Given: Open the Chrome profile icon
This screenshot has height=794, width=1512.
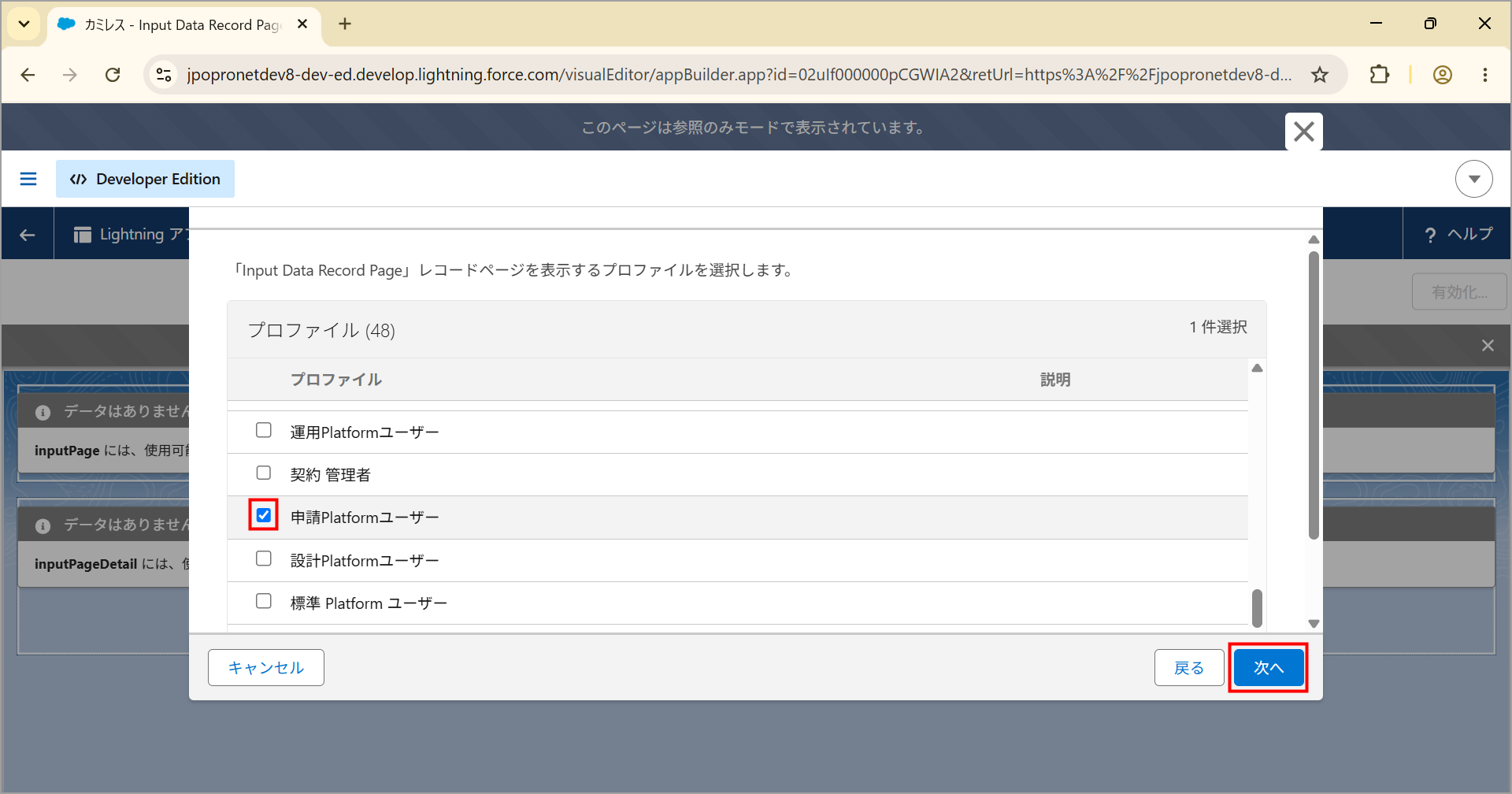Looking at the screenshot, I should pos(1443,75).
